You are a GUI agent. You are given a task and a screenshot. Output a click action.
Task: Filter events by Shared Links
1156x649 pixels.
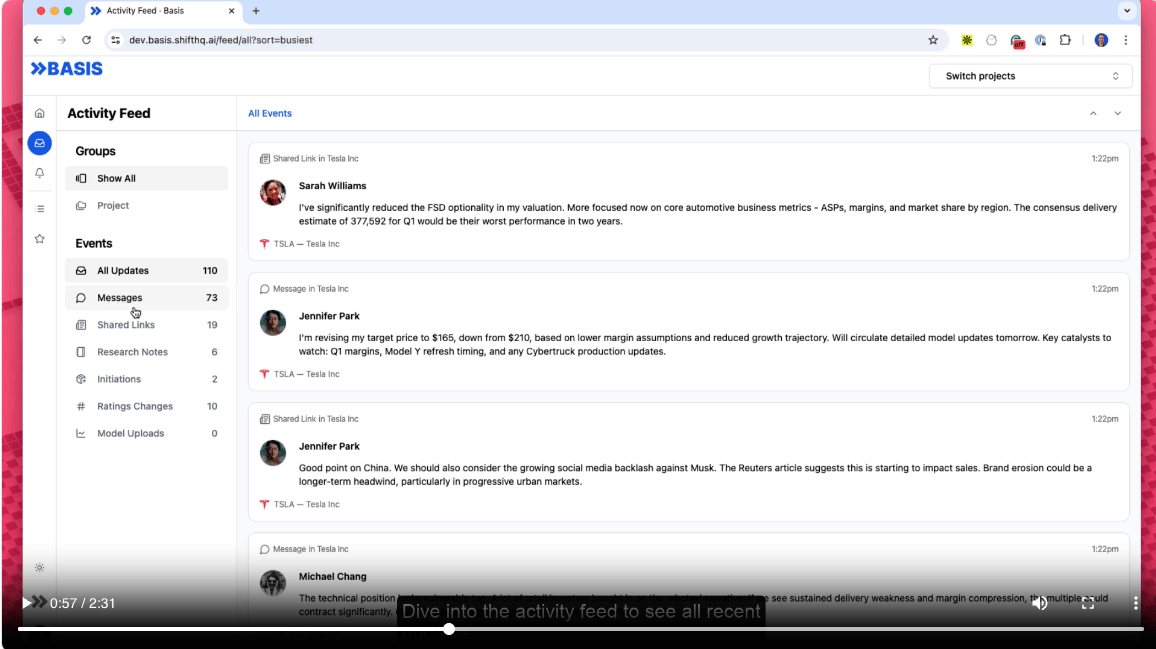[146, 325]
